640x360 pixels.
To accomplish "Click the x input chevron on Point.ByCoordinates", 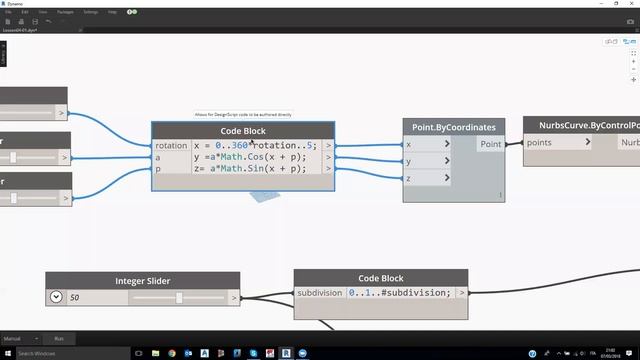I will (x=447, y=144).
